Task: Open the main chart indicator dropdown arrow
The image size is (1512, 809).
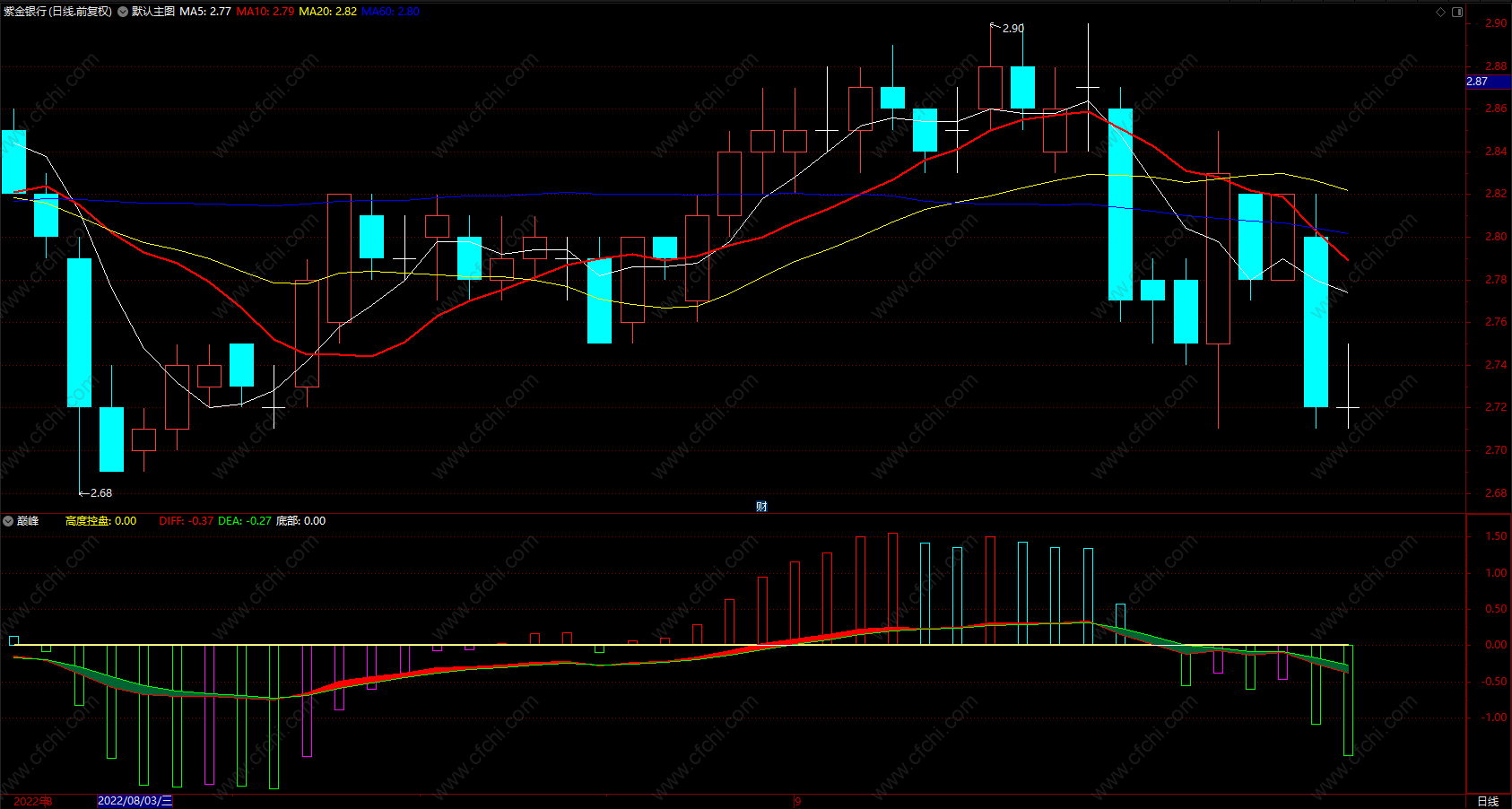Action: click(123, 12)
